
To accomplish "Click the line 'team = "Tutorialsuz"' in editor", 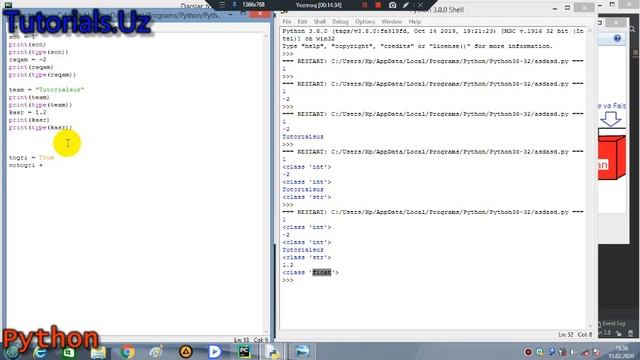I will (x=46, y=90).
